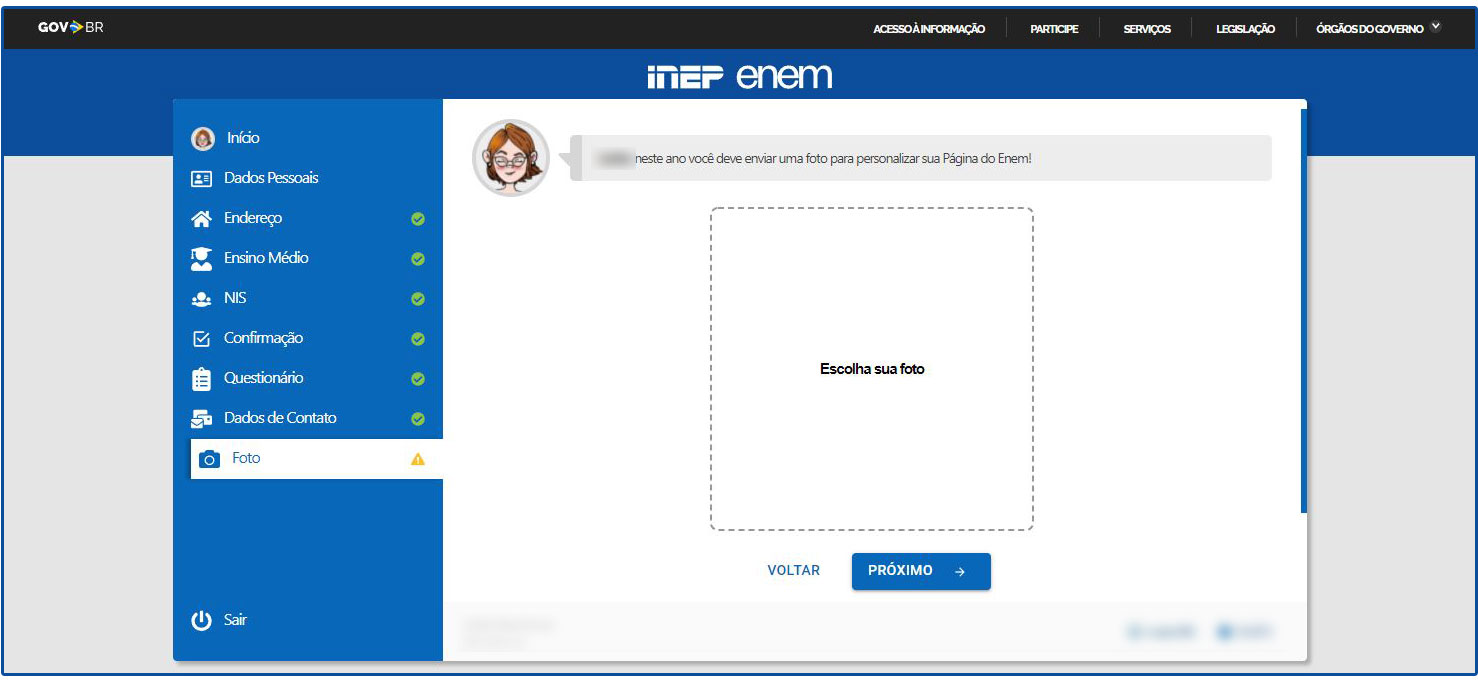Click green check beside Dados de Contato

(418, 419)
